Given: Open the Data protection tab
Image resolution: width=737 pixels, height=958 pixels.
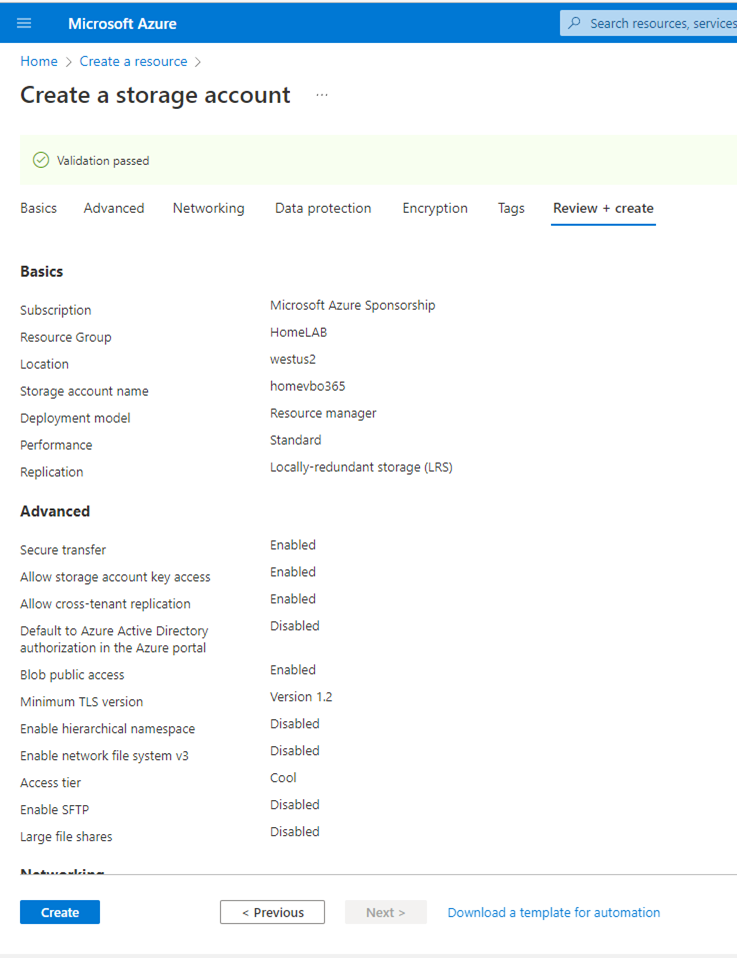Looking at the screenshot, I should click(x=323, y=208).
